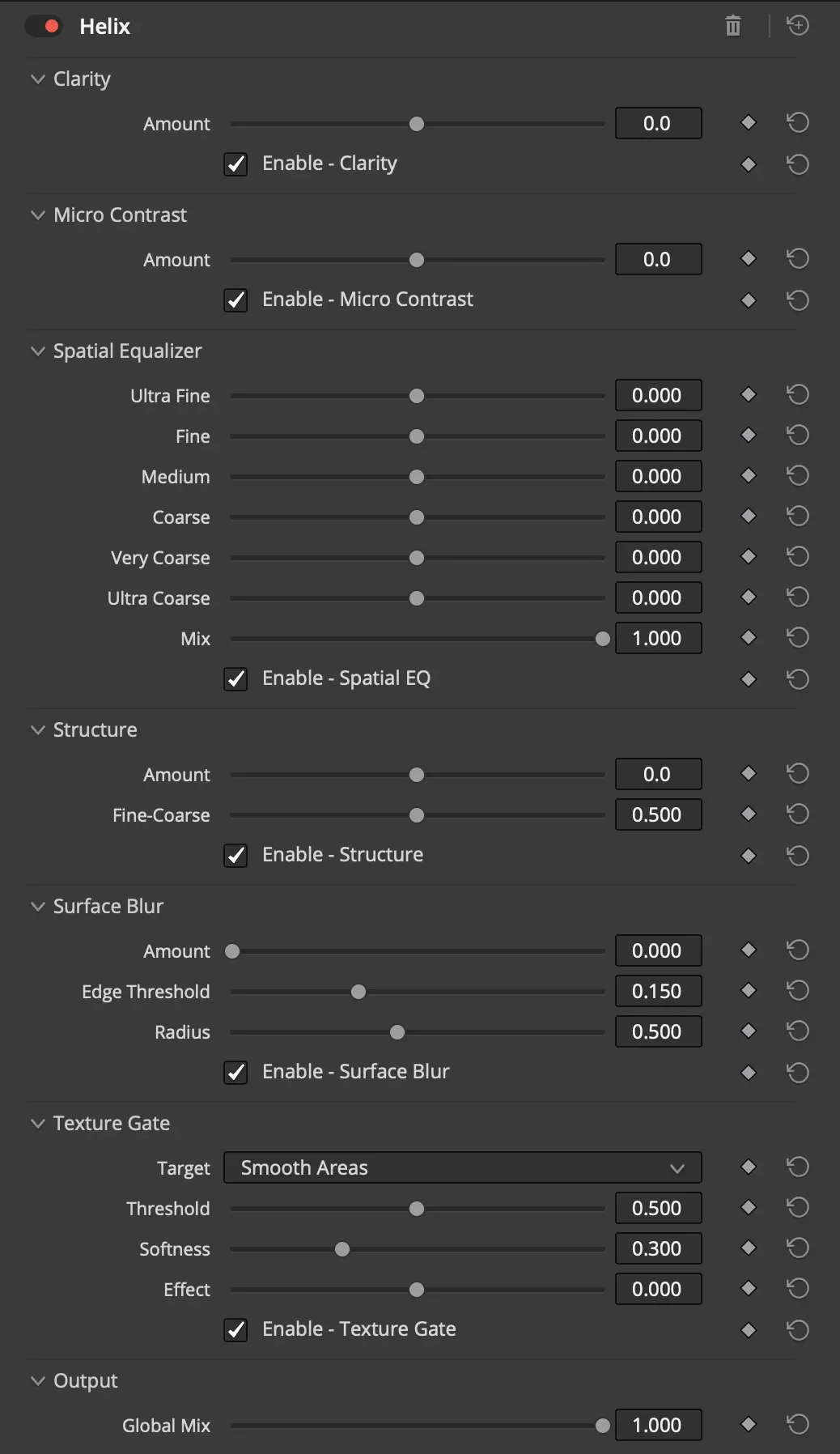This screenshot has width=840, height=1454.
Task: Reset the Micro Contrast Amount parameter
Action: [x=798, y=258]
